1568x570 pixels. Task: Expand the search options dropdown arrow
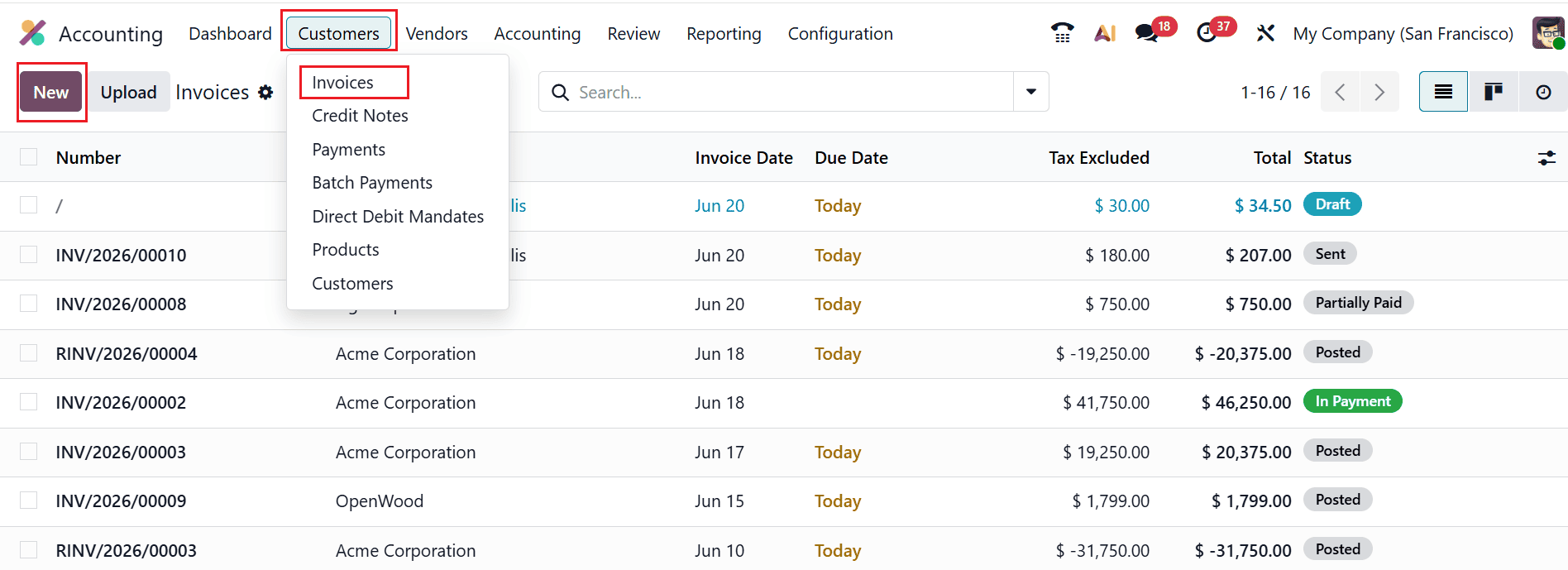point(1031,92)
